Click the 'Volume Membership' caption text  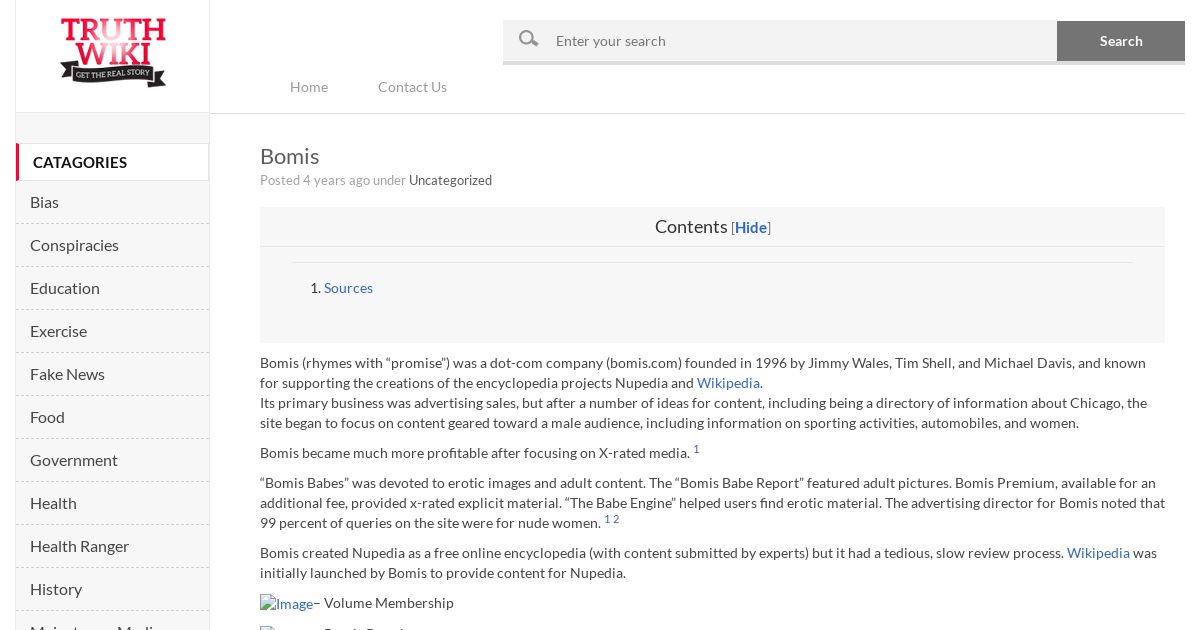click(x=389, y=603)
